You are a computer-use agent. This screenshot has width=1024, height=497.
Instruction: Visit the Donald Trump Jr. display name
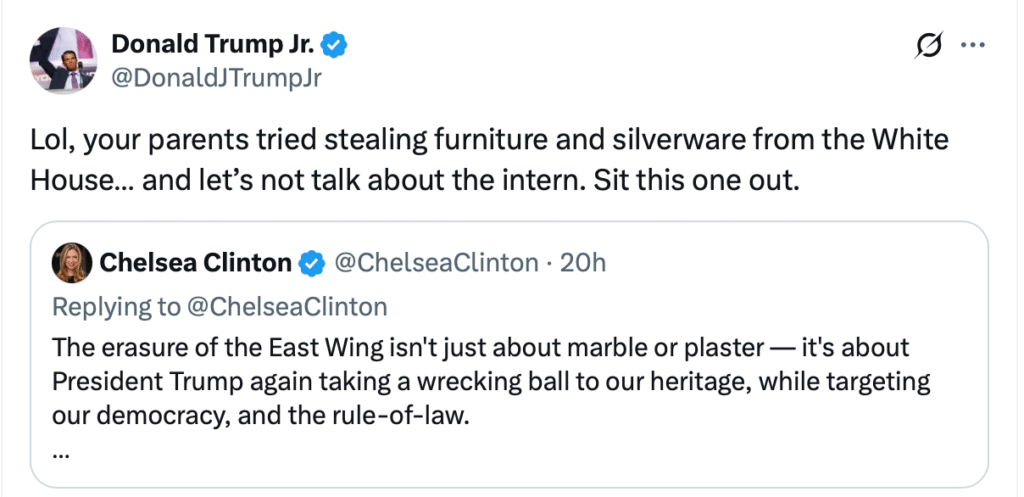[x=213, y=45]
